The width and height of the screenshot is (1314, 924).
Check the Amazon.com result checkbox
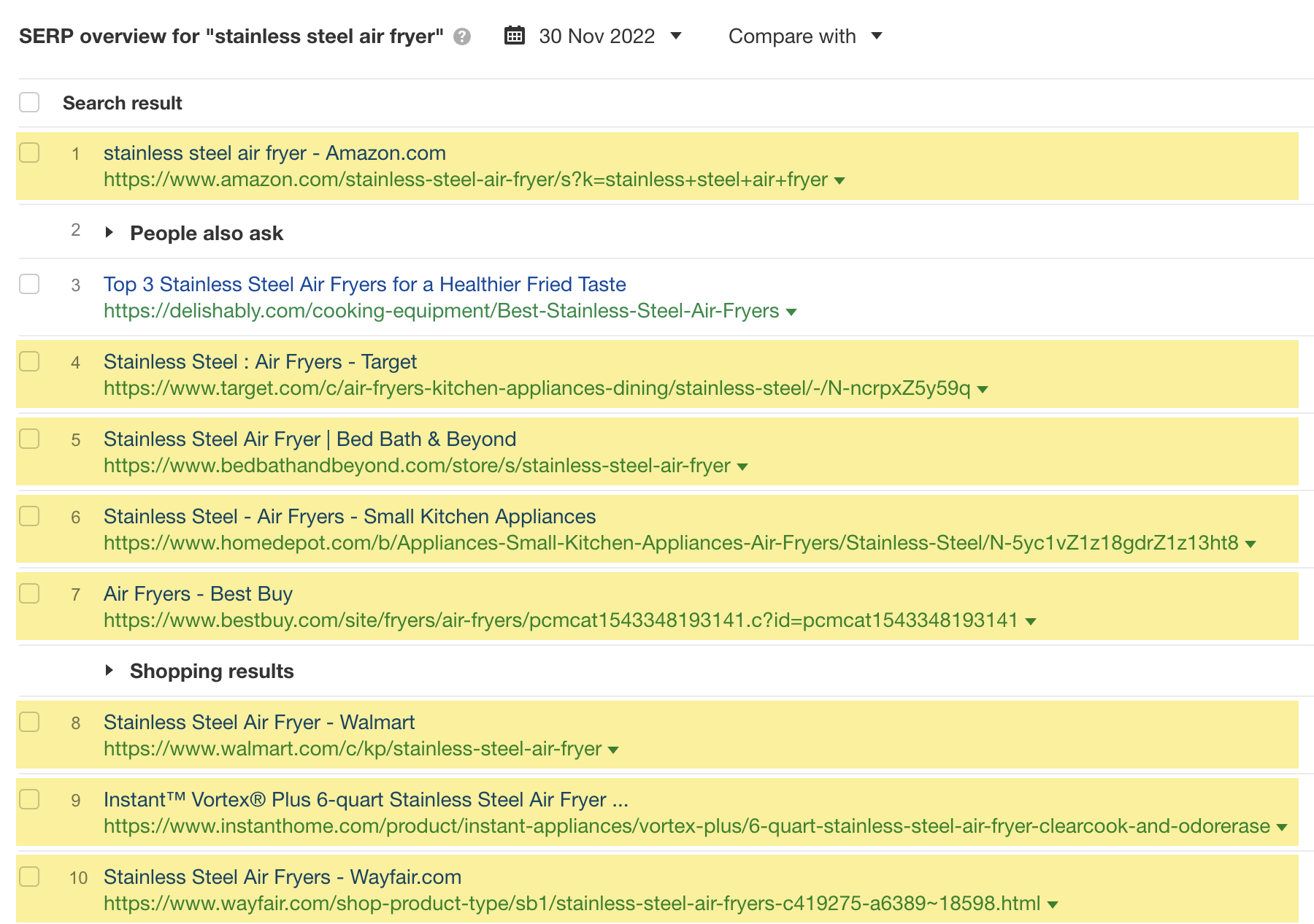29,153
